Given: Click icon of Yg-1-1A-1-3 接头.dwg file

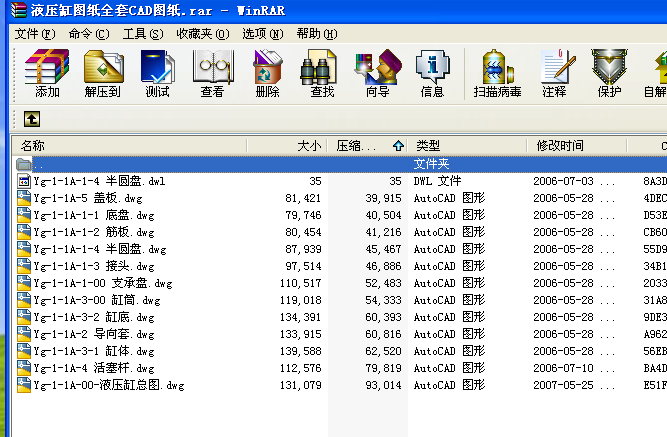Looking at the screenshot, I should point(24,266).
